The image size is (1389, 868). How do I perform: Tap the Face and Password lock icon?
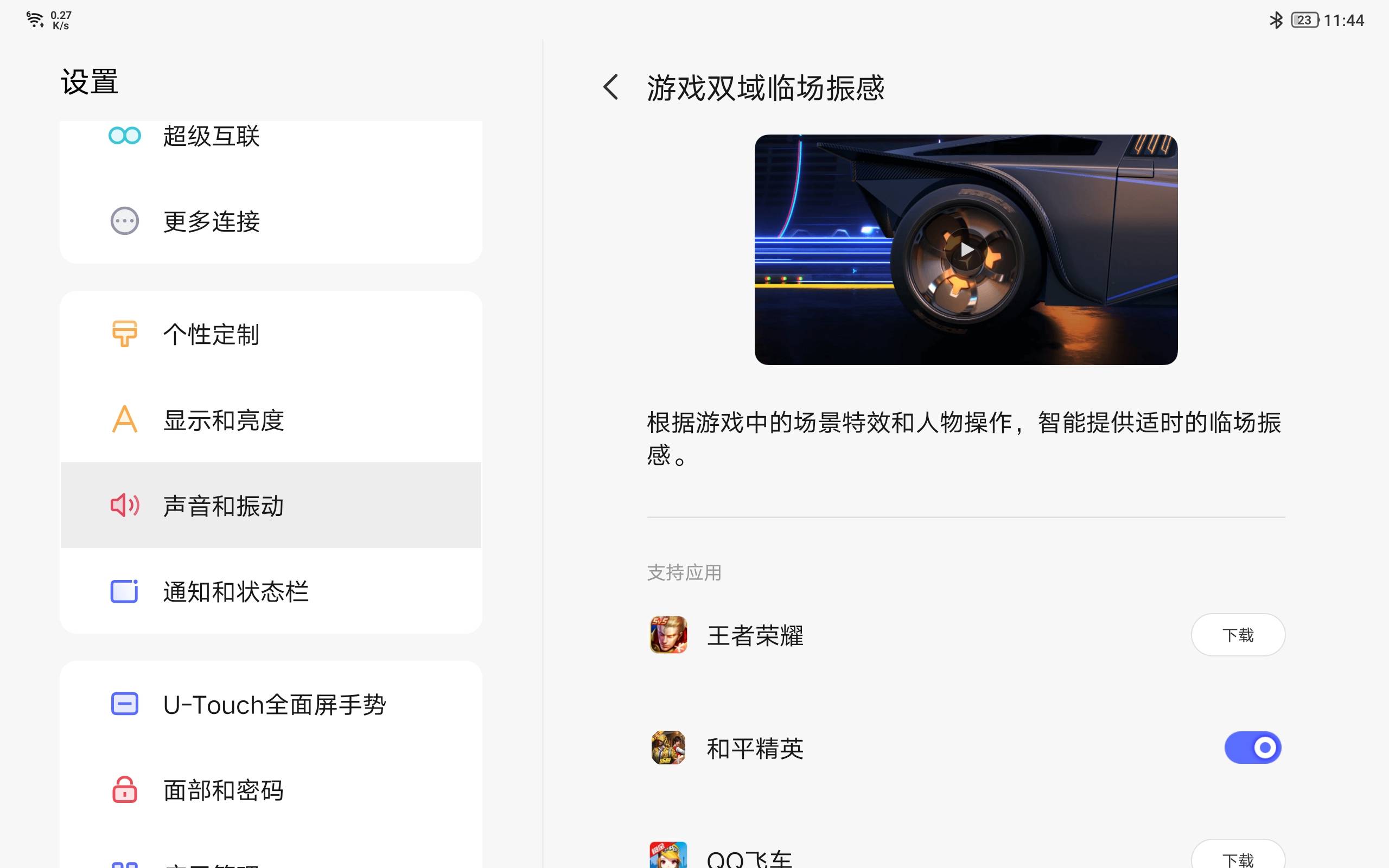125,790
